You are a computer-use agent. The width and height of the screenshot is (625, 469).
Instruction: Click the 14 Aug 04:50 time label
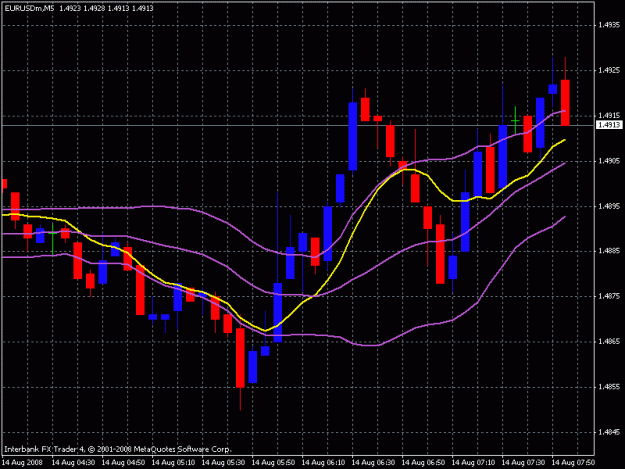123,463
